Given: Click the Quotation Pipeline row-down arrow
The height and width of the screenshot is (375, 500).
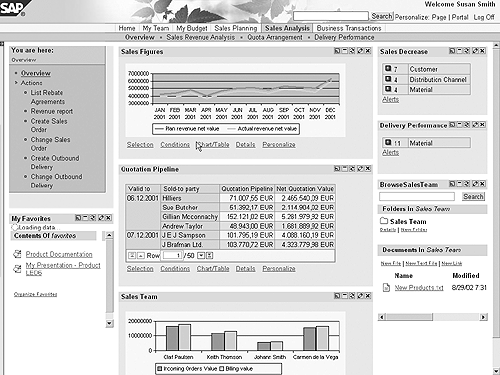Looking at the screenshot, I should coord(201,256).
